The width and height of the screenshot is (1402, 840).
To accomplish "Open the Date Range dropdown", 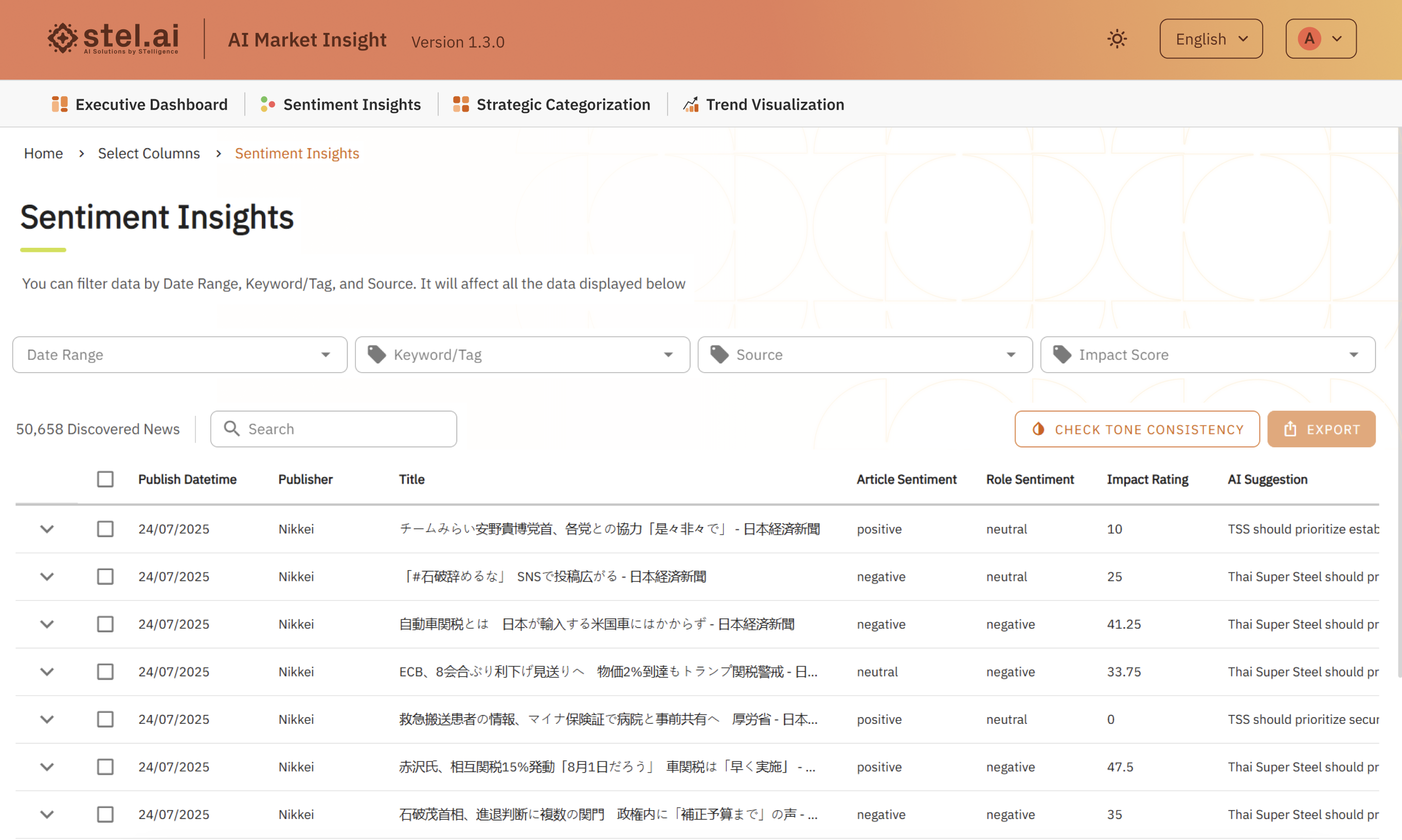I will (179, 354).
